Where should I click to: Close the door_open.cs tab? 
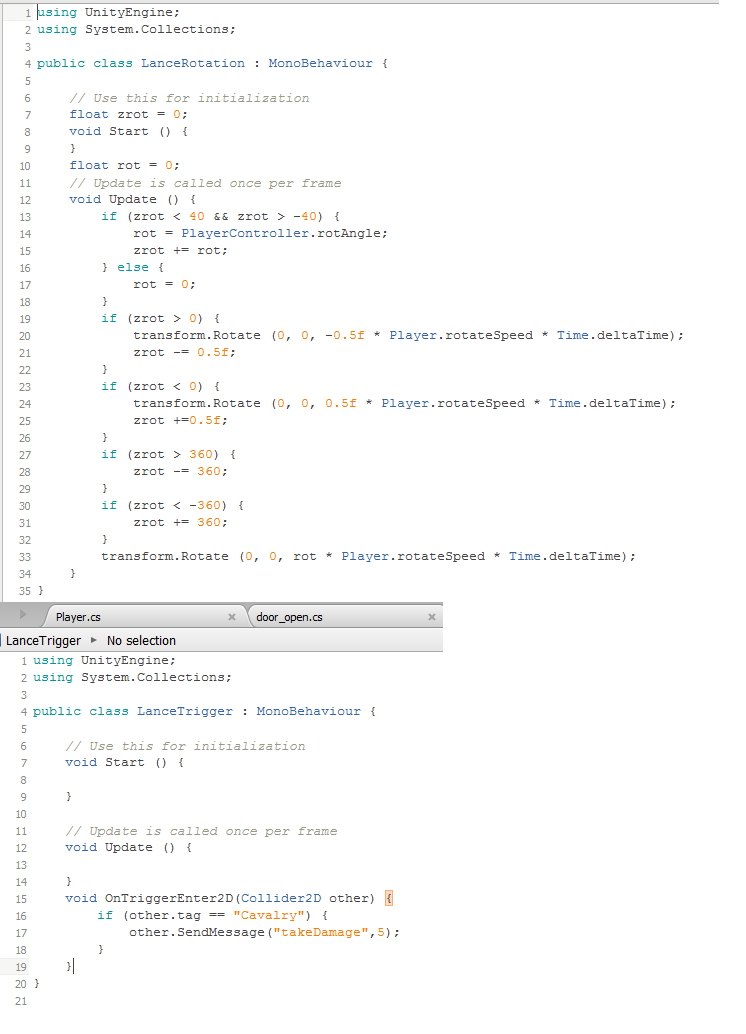click(x=431, y=617)
